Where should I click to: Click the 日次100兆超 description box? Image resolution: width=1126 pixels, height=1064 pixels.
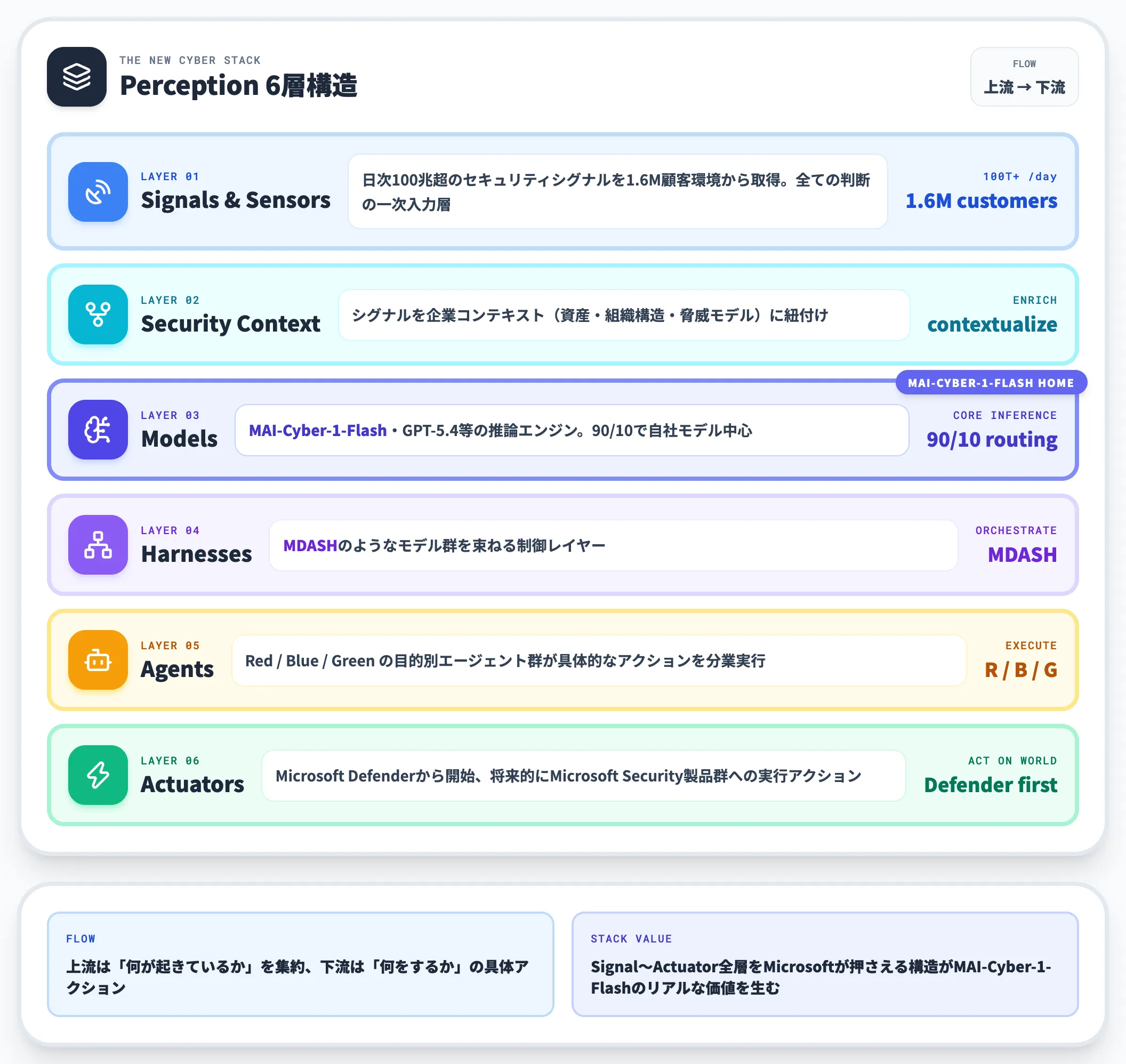618,192
